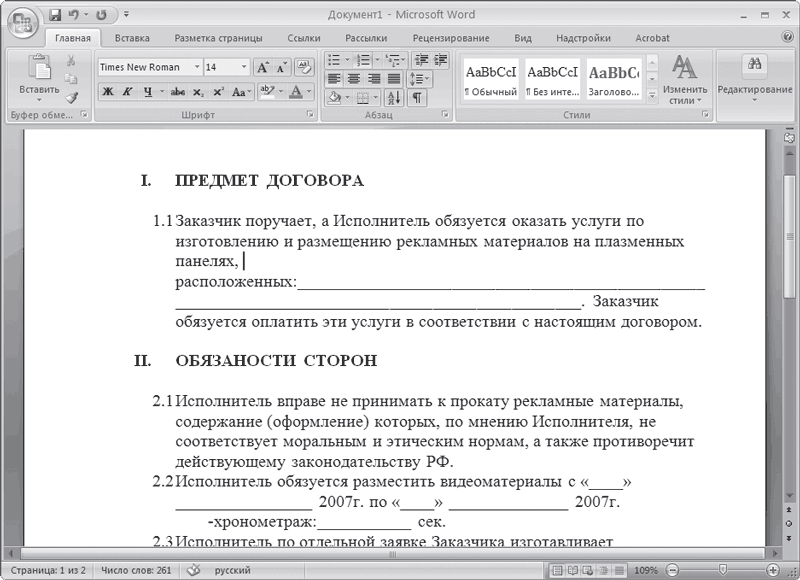The image size is (800, 580).
Task: Open the round Office button menu
Action: coord(23,22)
